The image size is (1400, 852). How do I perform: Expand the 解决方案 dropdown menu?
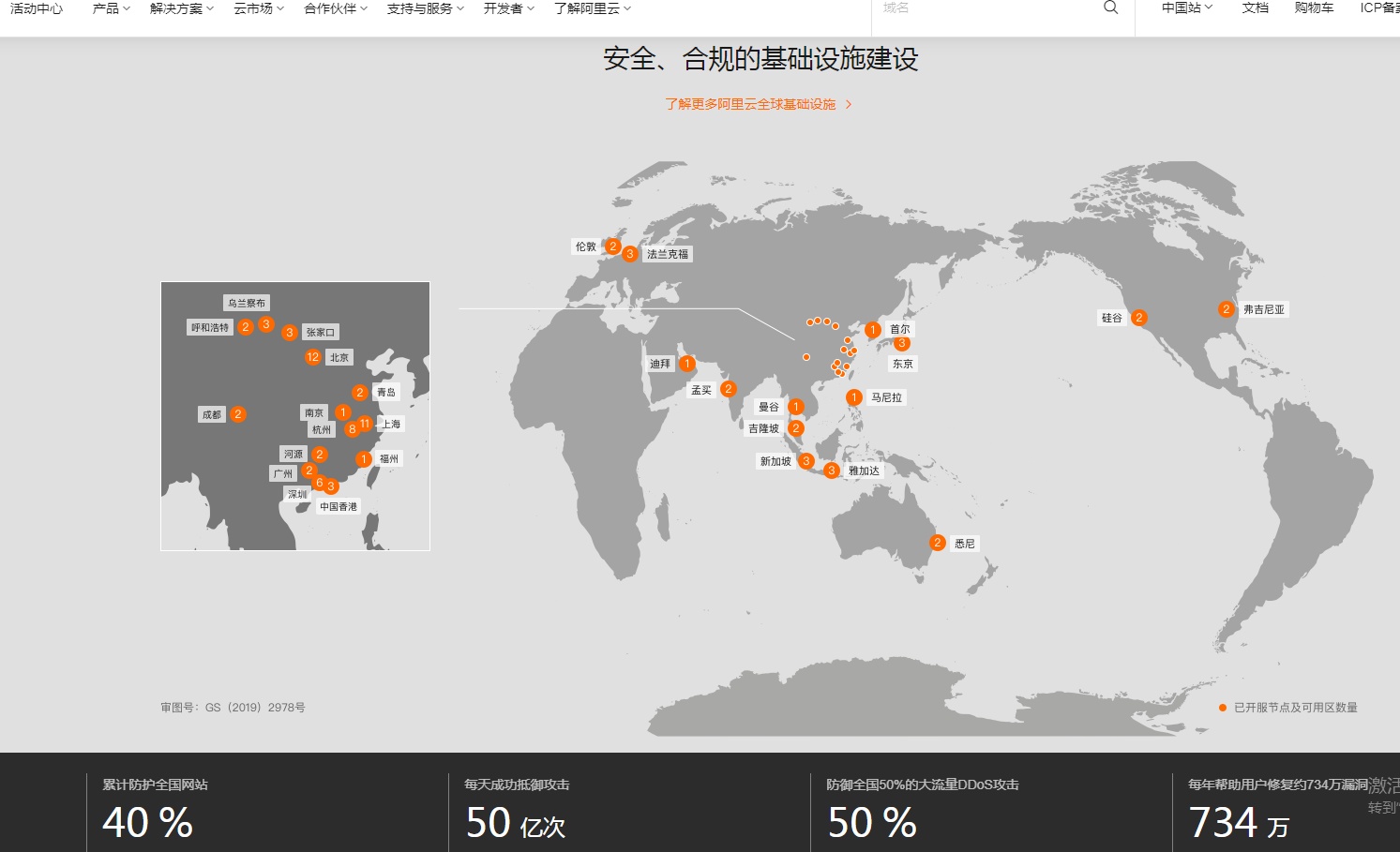coord(181,8)
